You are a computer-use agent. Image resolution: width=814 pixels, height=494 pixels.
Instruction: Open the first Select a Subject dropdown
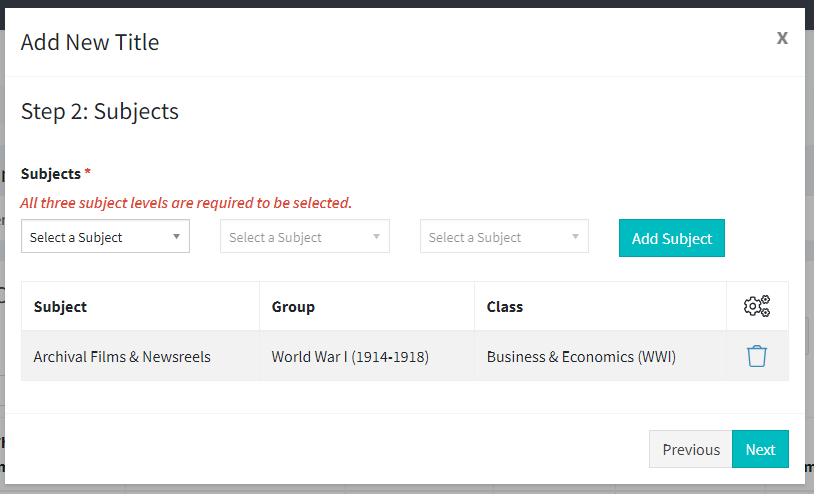pyautogui.click(x=105, y=237)
